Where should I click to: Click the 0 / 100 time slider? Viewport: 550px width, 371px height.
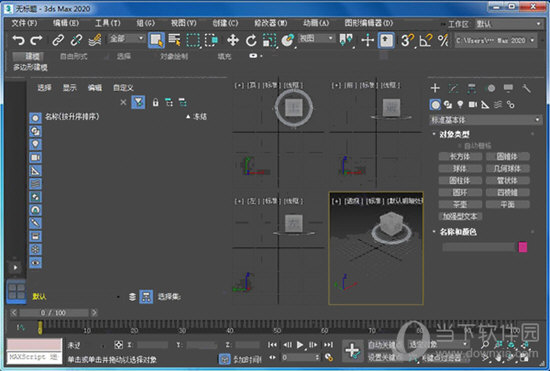53,312
